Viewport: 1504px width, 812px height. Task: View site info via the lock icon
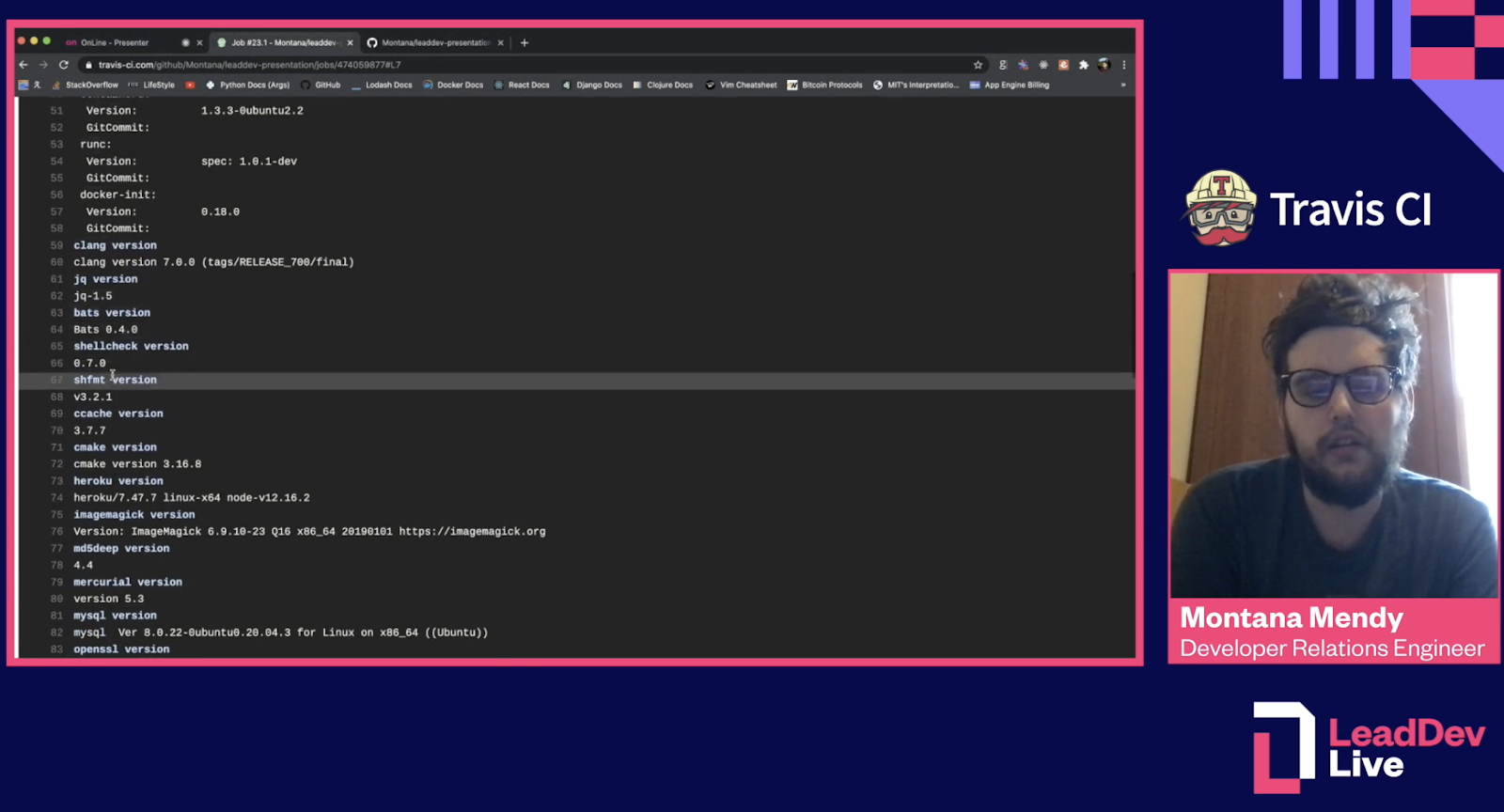[88, 65]
